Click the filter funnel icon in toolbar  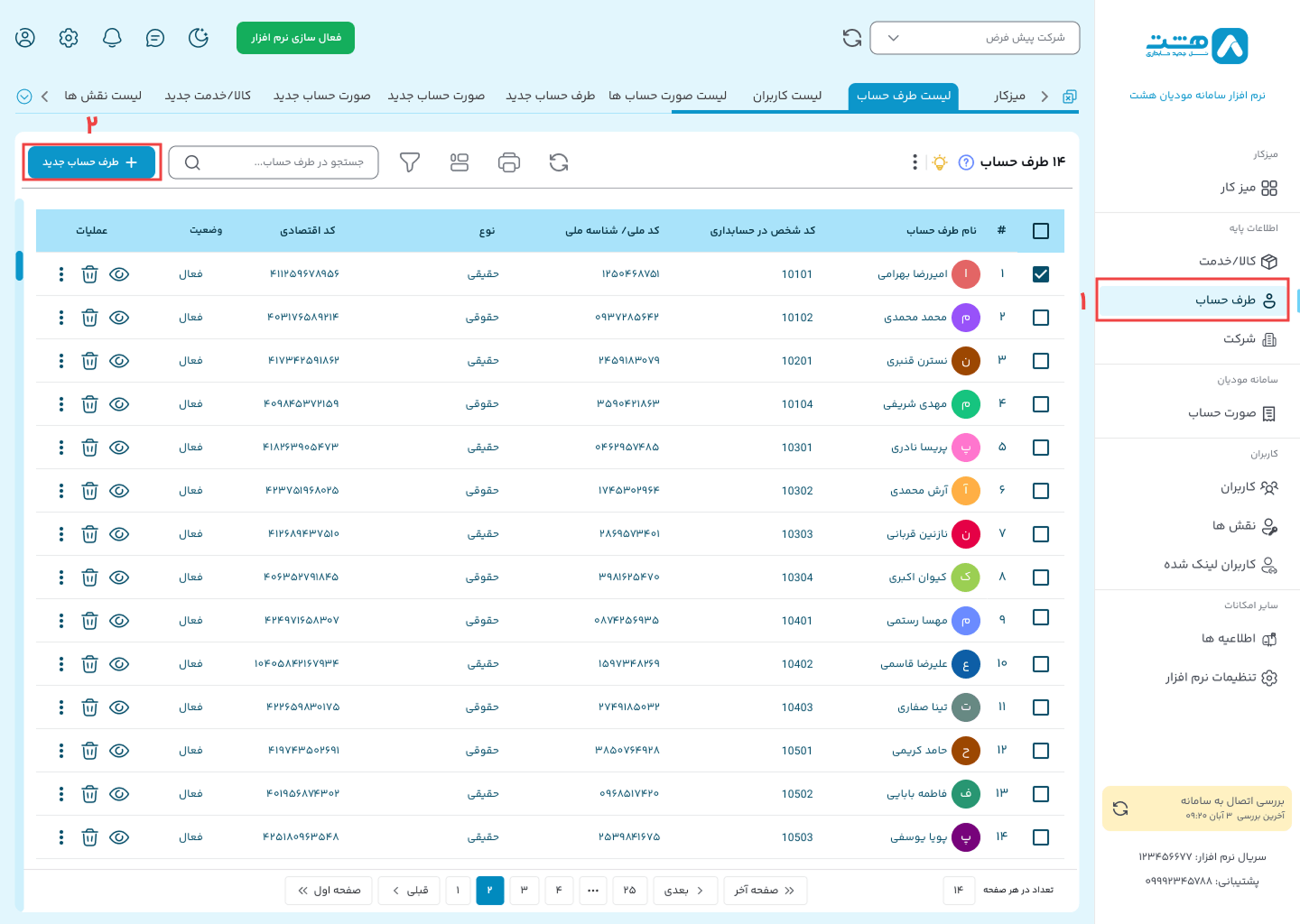(410, 162)
